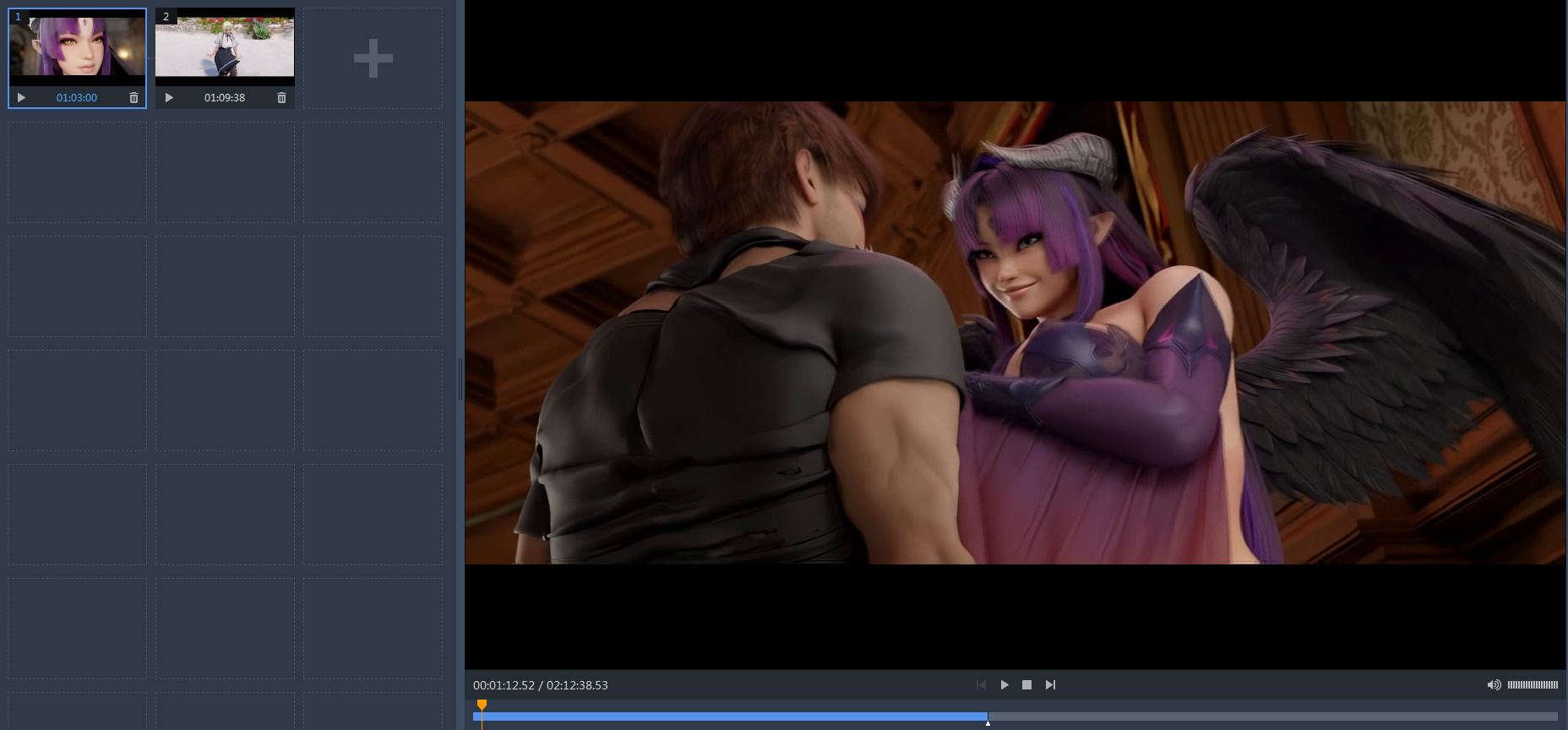The width and height of the screenshot is (1568, 730).
Task: Skip to next marker
Action: coord(1050,685)
